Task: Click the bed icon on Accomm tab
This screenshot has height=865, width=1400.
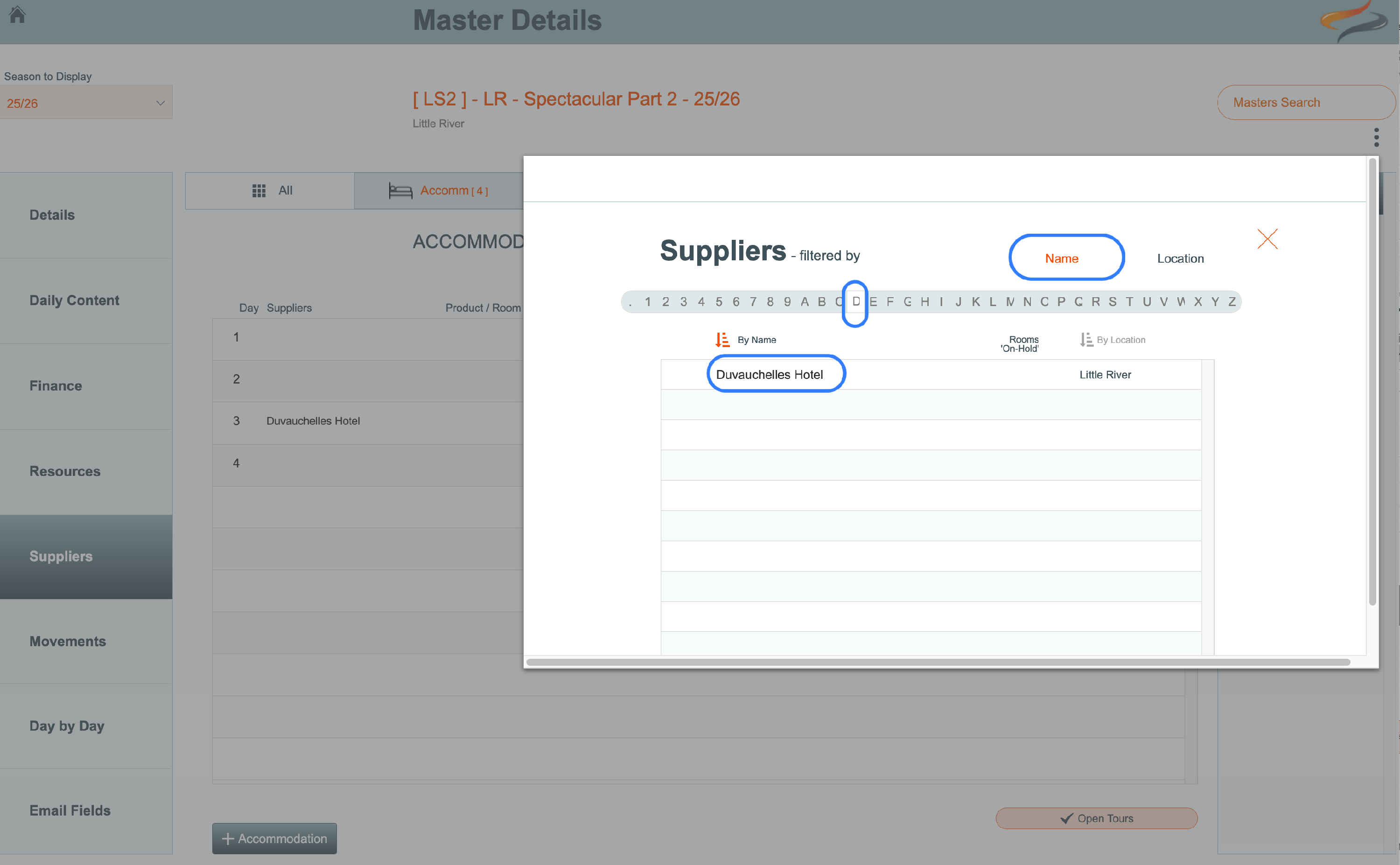Action: 400,190
